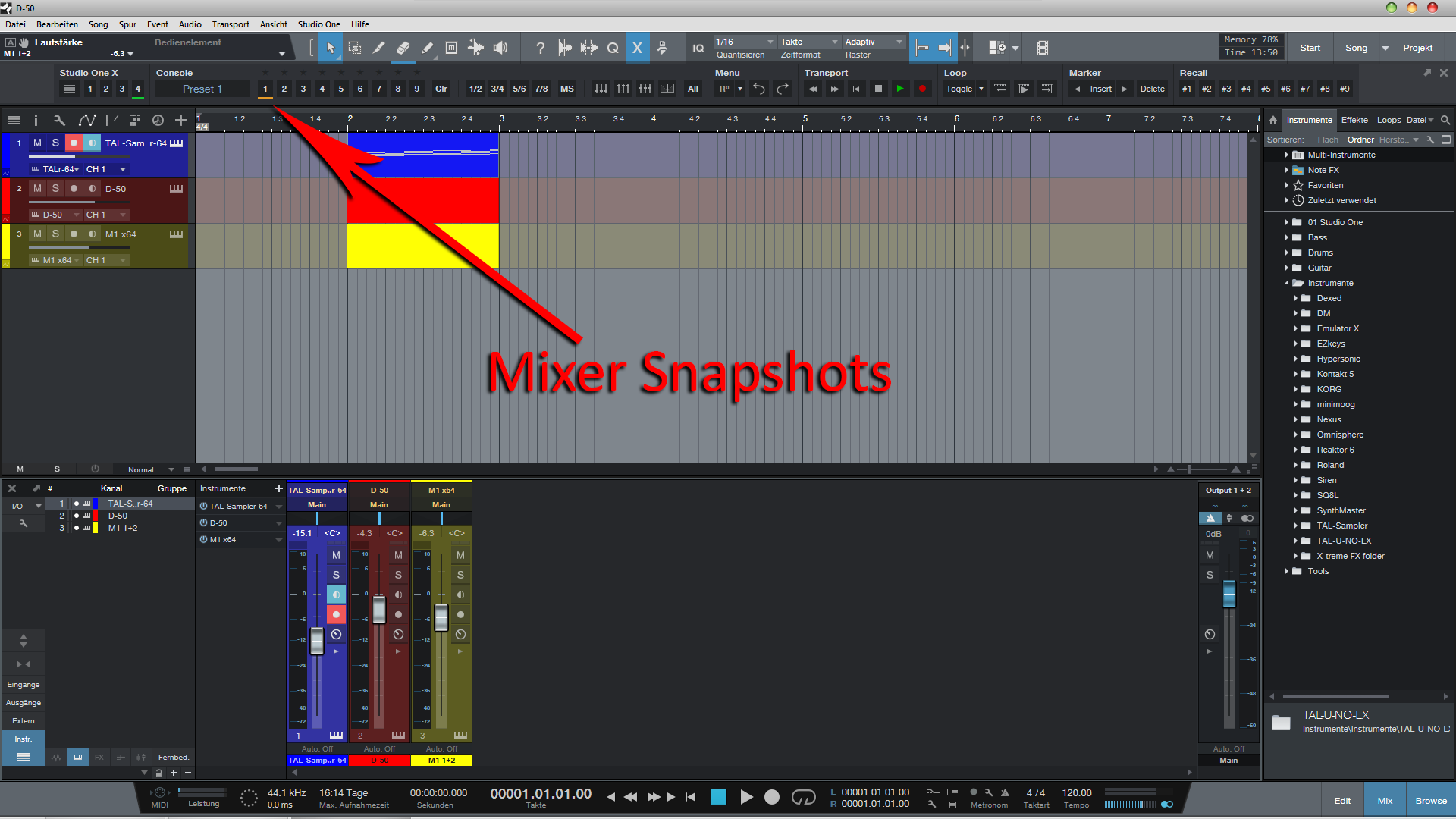Expand the Kontakt 5 folder
This screenshot has width=1456, height=819.
point(1296,374)
